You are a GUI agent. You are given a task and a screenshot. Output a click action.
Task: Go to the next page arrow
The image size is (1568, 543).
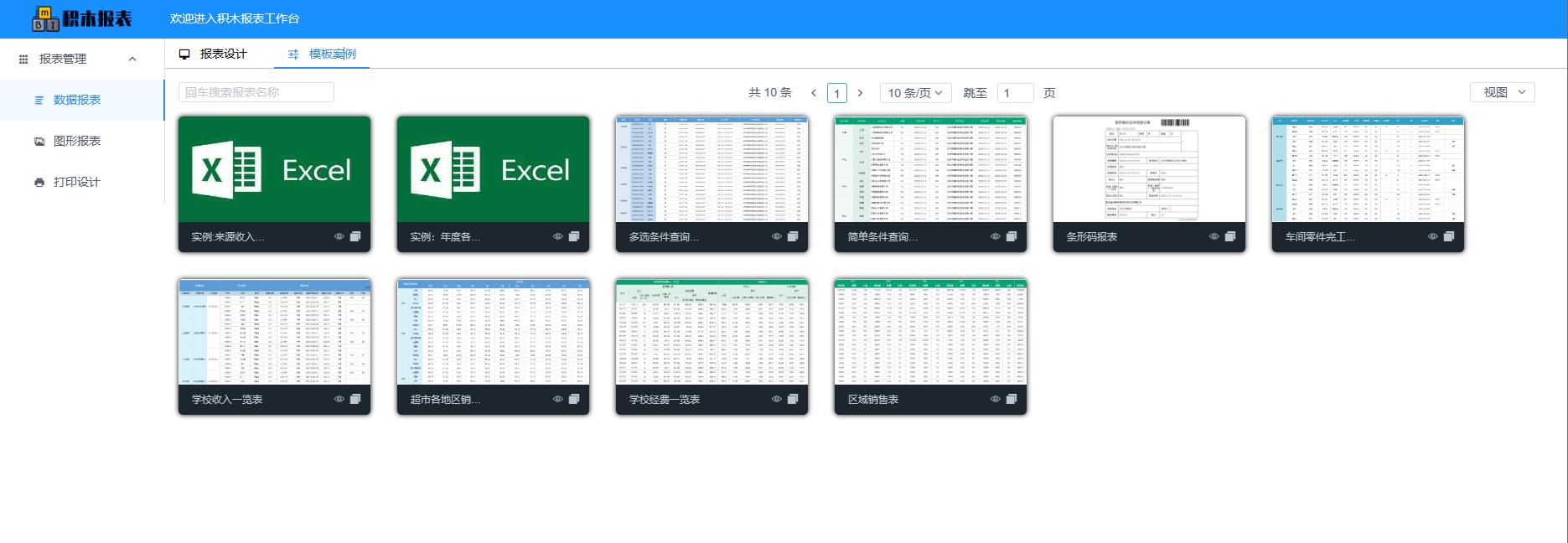coord(860,93)
